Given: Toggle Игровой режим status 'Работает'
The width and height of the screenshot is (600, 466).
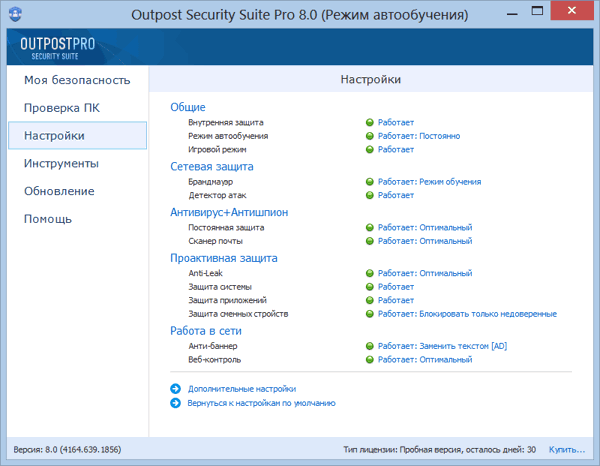Looking at the screenshot, I should click(395, 149).
